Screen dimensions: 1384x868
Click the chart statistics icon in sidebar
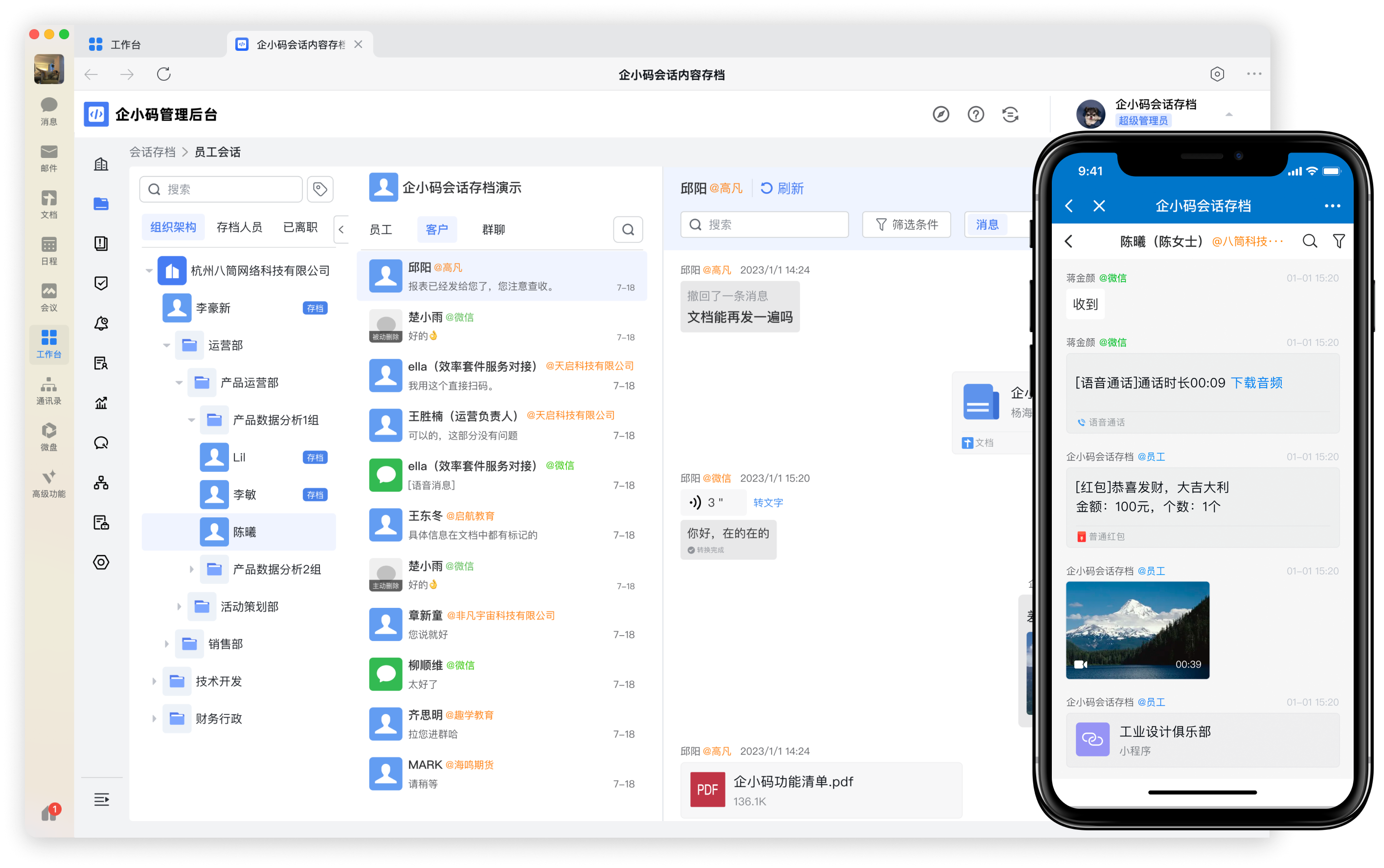point(101,403)
